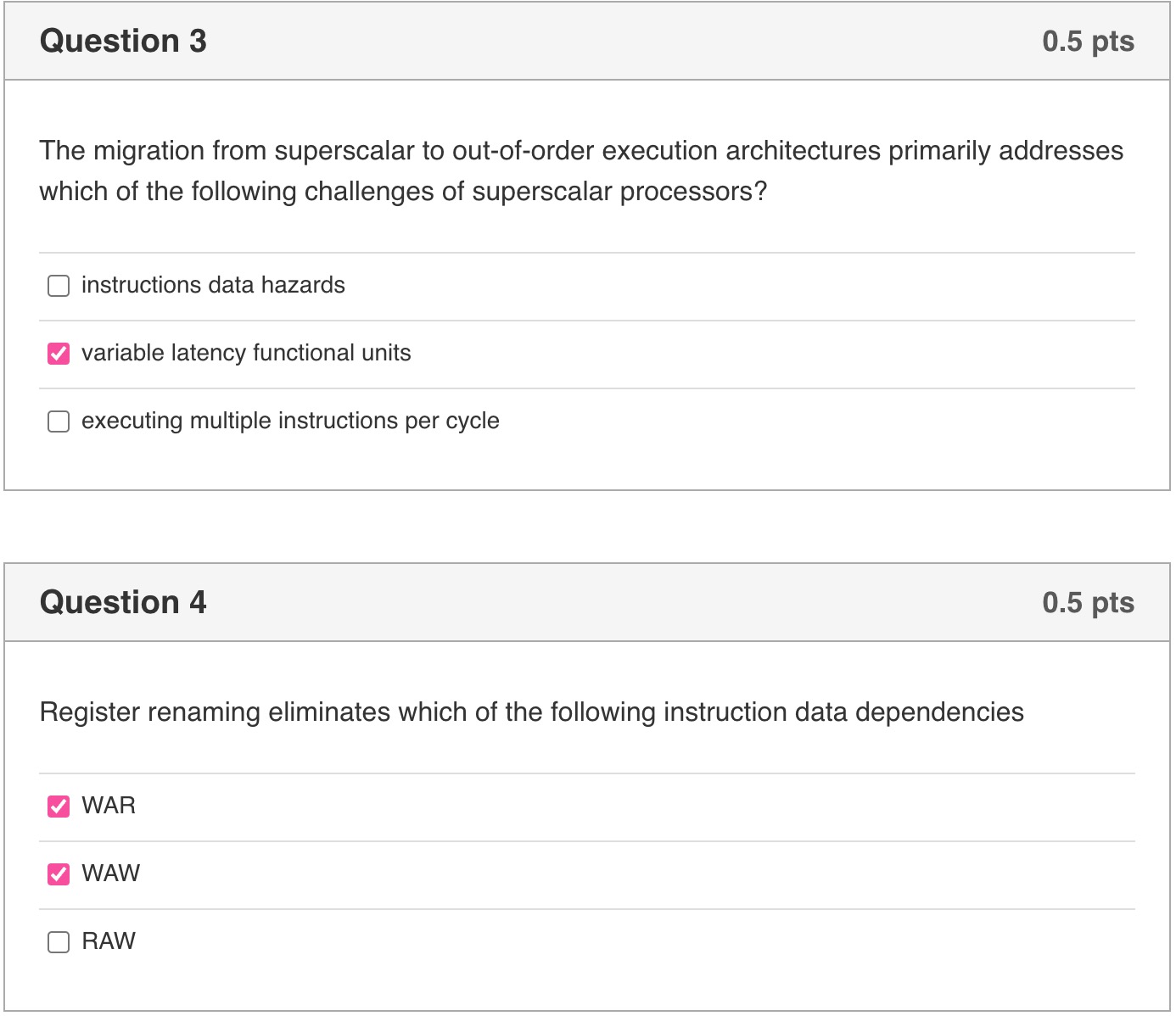Select 'executing multiple instructions per cycle'
This screenshot has width=1176, height=1016.
click(58, 421)
